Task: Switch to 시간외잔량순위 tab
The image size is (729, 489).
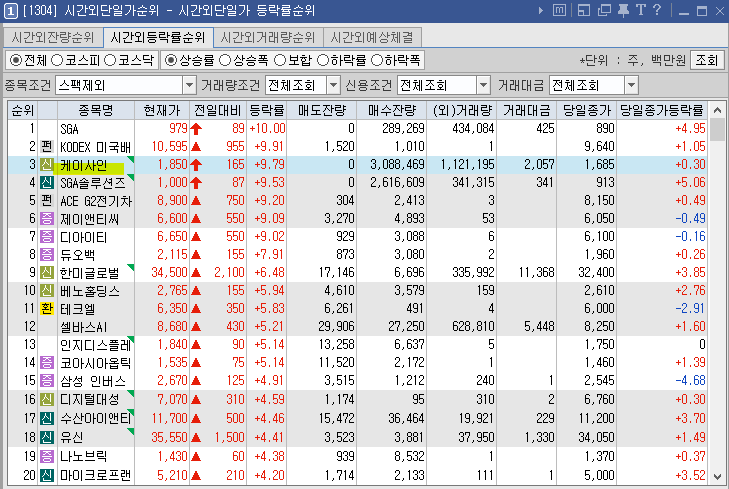Action: tap(53, 37)
